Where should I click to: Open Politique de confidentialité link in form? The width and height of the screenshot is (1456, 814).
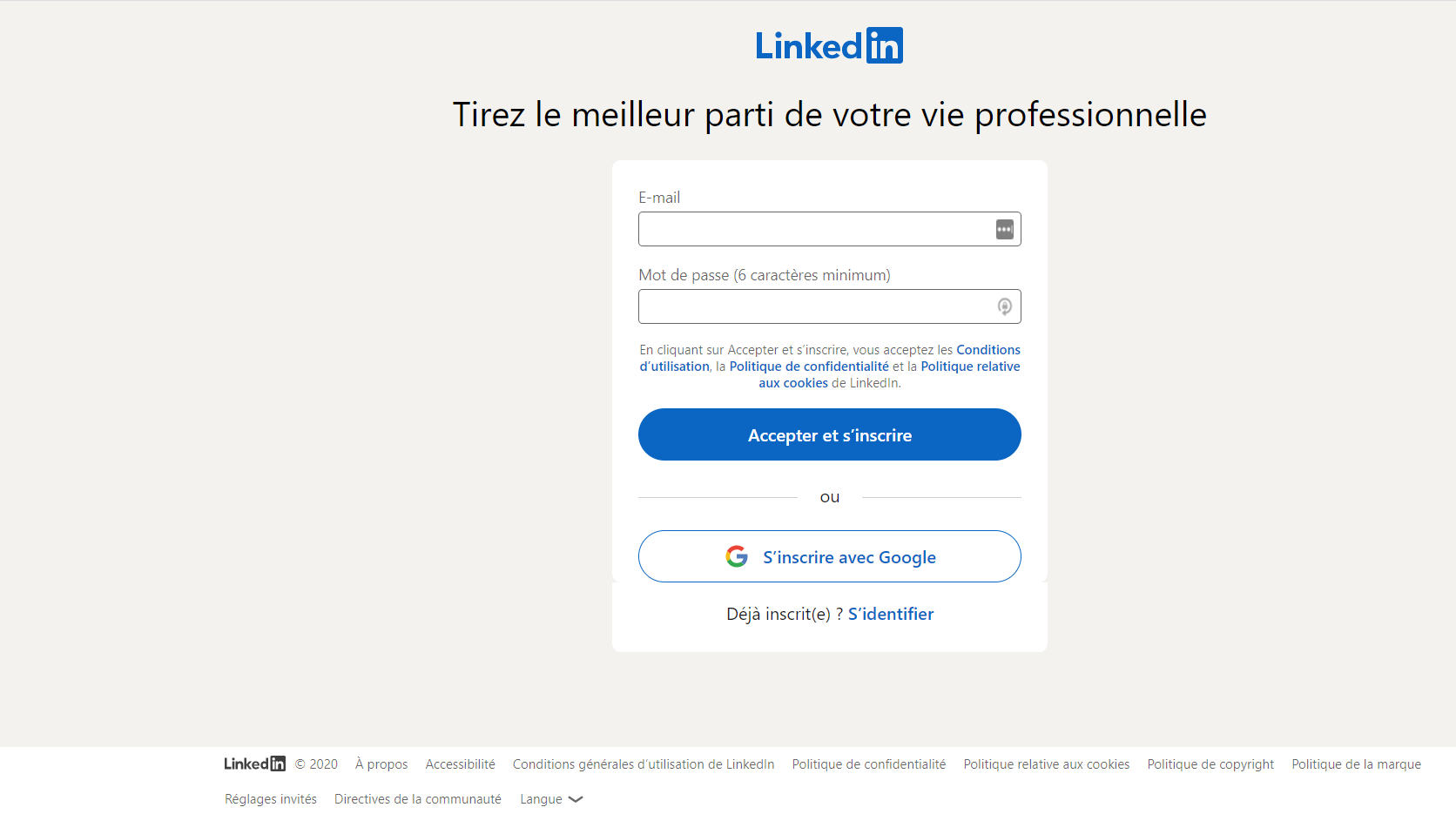(808, 367)
